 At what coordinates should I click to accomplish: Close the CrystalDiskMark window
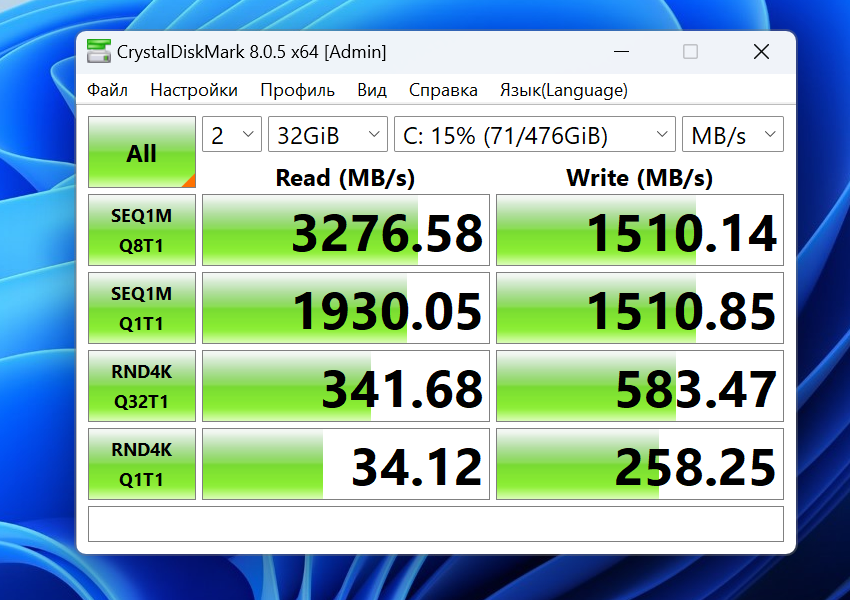(762, 52)
